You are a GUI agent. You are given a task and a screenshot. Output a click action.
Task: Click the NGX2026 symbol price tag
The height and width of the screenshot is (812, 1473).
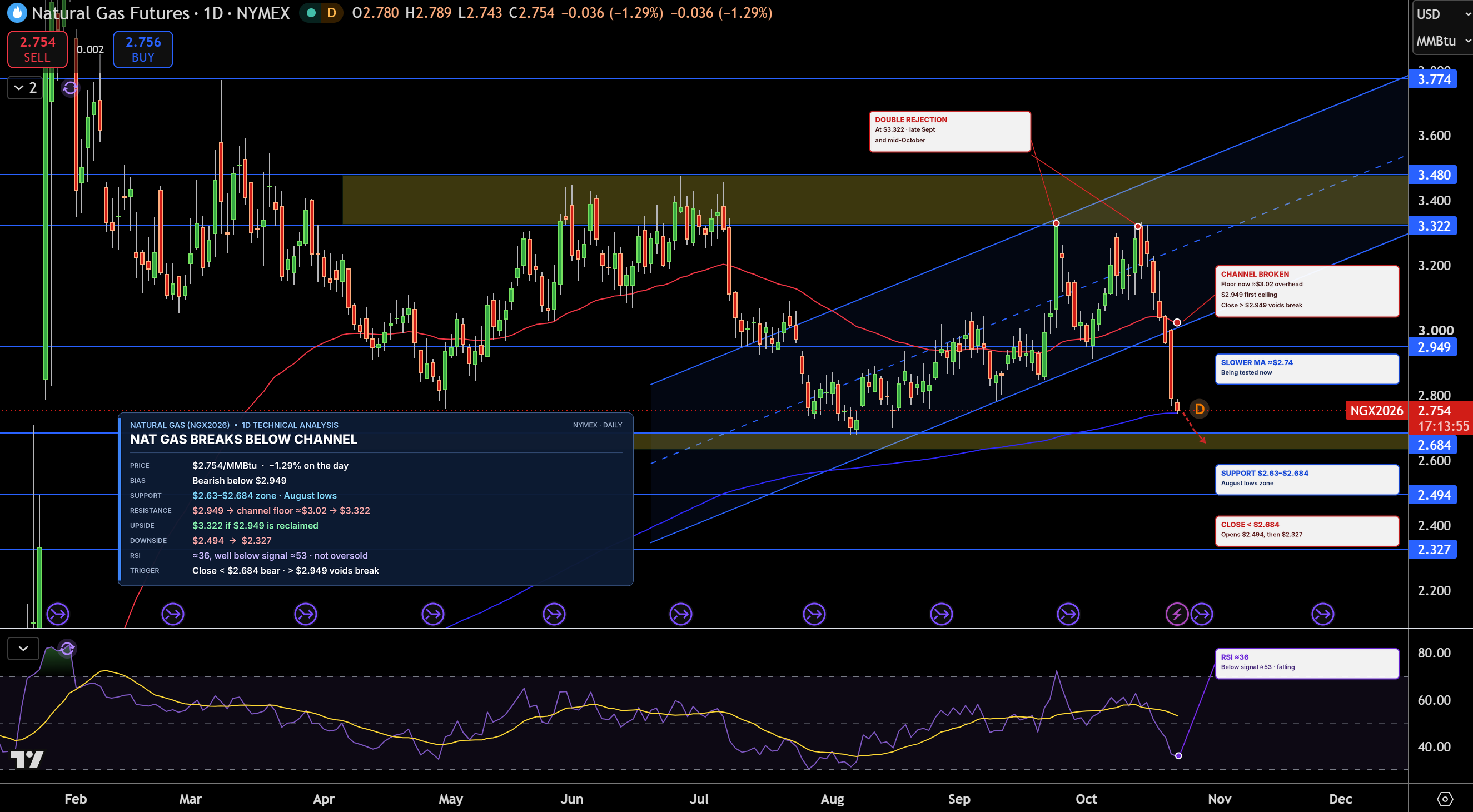tap(1376, 410)
